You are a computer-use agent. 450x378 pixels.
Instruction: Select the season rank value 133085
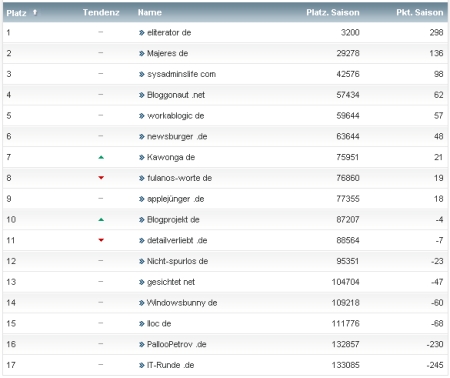coord(345,365)
